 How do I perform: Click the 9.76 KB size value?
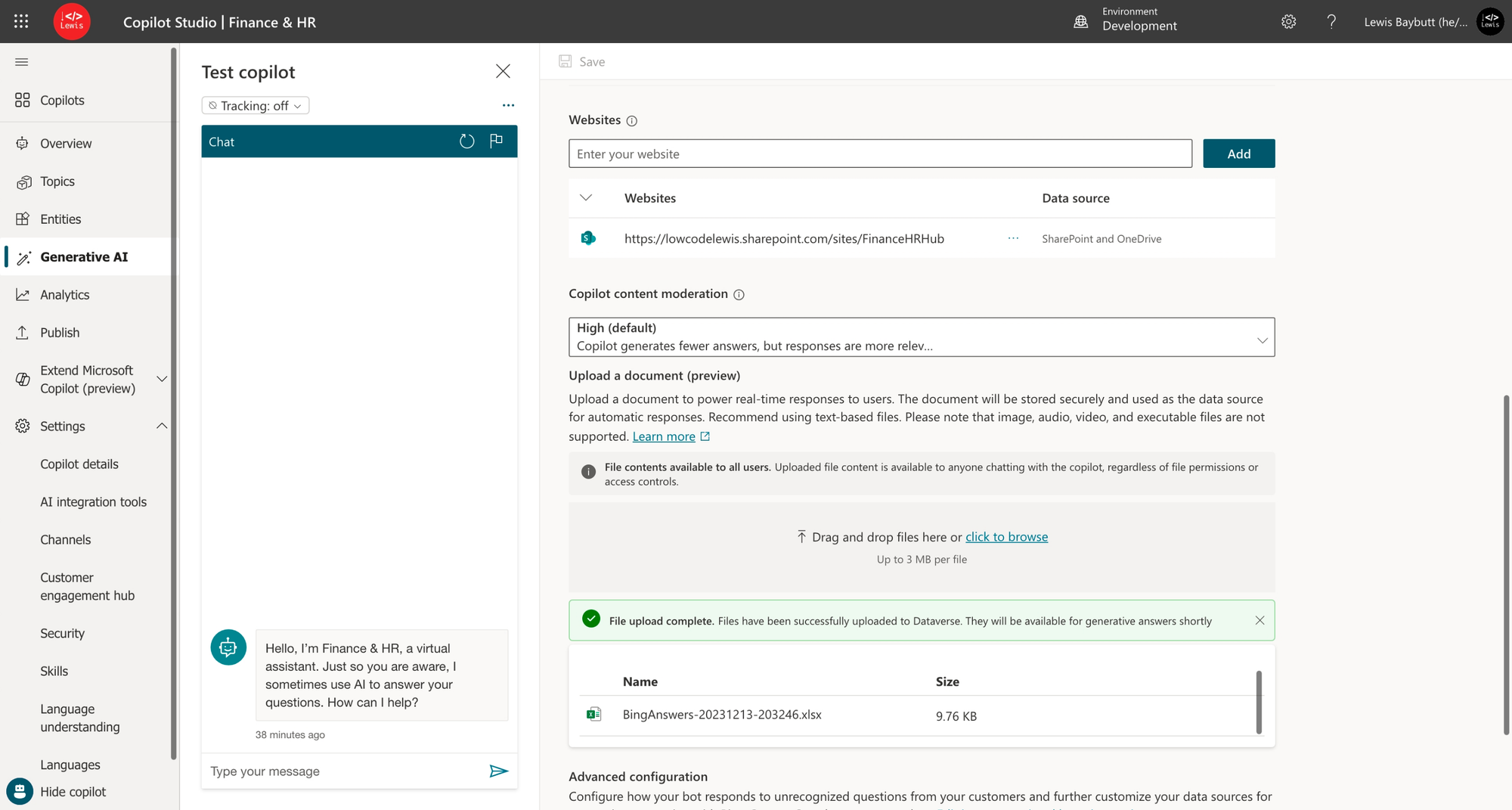956,715
